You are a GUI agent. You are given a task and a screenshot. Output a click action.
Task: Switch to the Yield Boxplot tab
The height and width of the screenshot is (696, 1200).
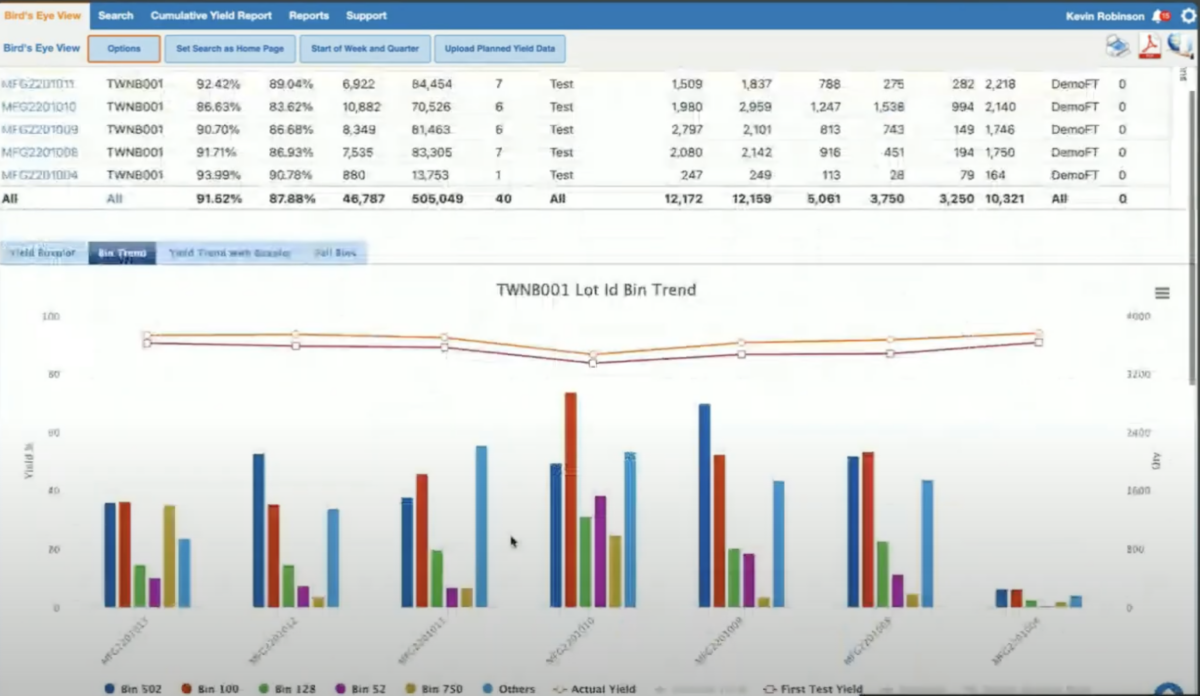coord(41,252)
